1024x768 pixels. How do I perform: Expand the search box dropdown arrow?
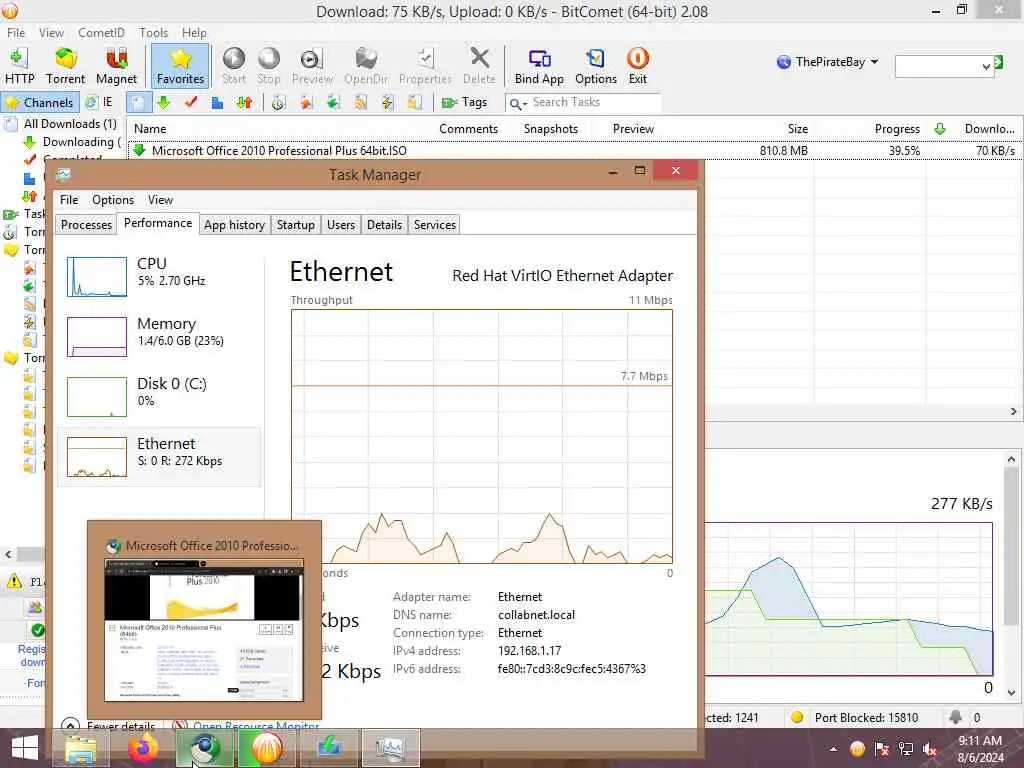tap(986, 66)
